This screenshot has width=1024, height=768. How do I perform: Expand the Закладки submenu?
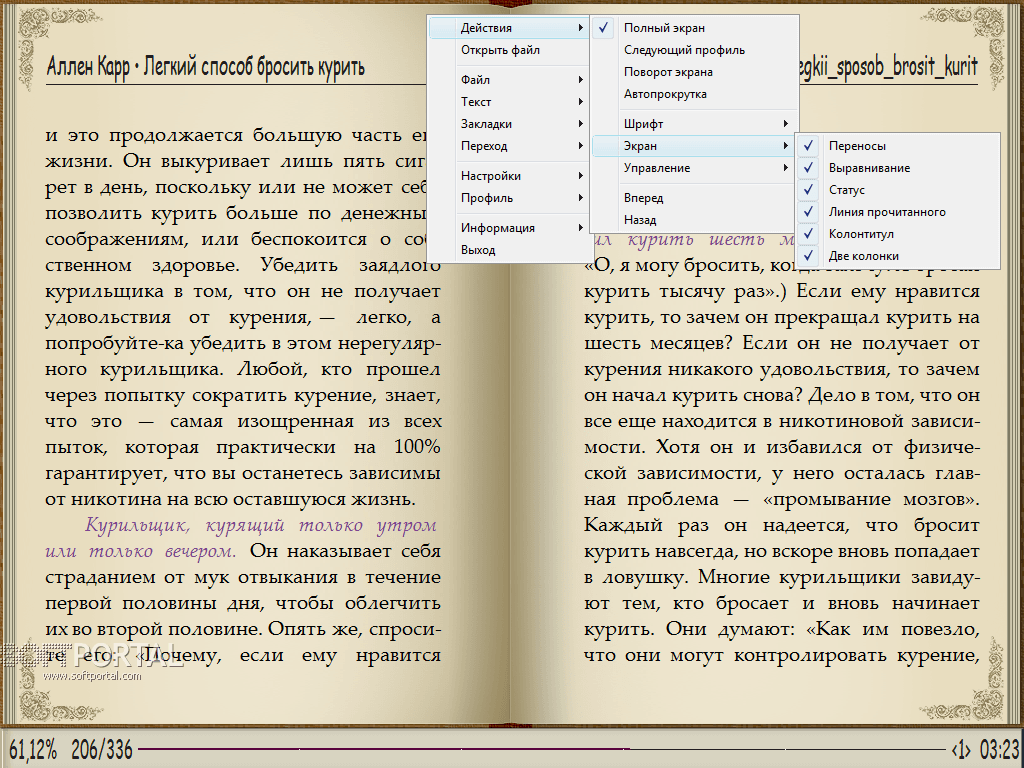pos(509,124)
